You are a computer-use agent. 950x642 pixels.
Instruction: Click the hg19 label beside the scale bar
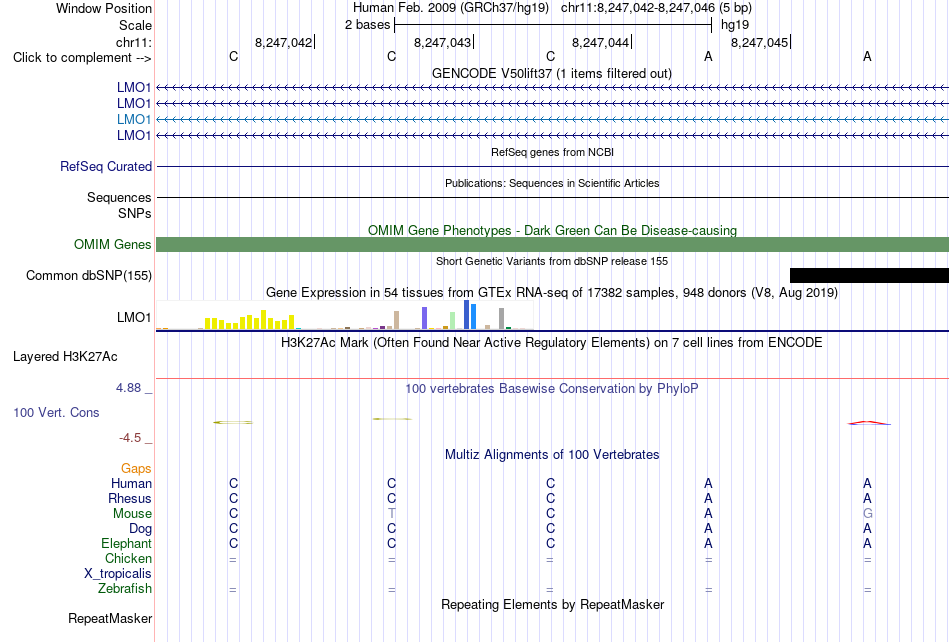tap(735, 25)
